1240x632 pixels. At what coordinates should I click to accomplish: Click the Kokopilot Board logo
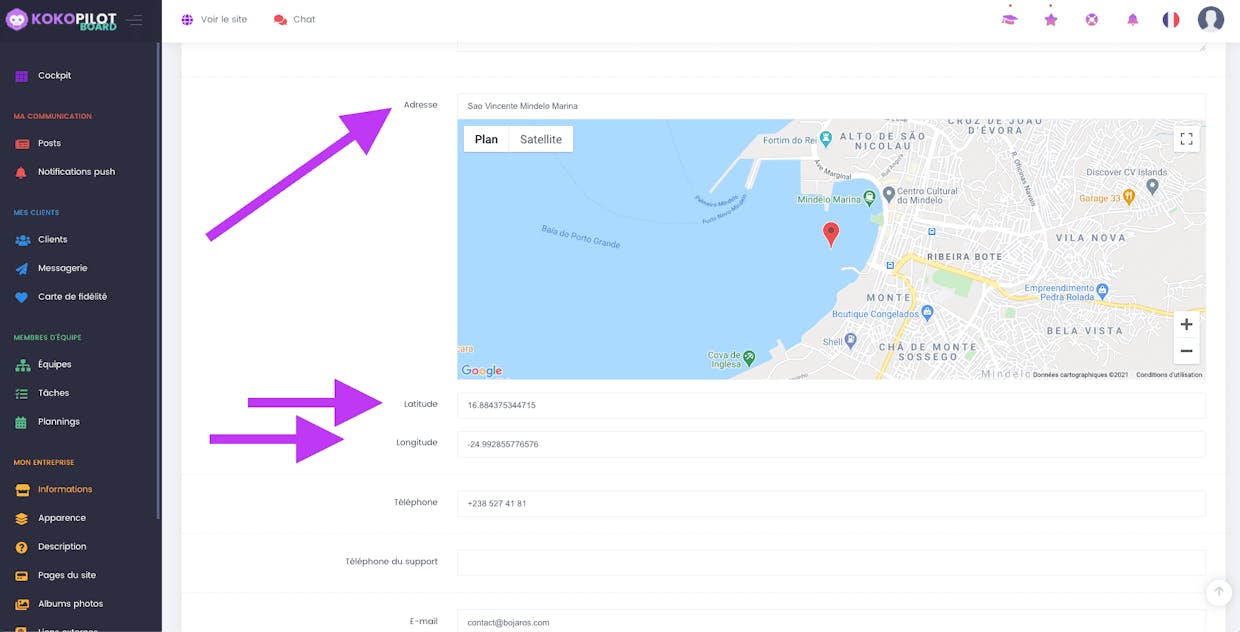(61, 20)
